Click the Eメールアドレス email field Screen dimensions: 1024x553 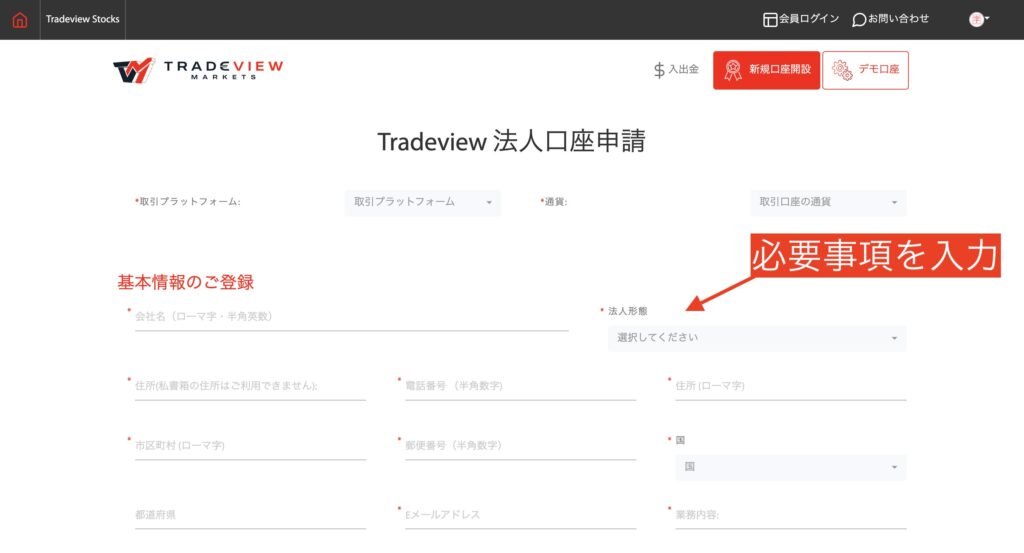click(520, 516)
